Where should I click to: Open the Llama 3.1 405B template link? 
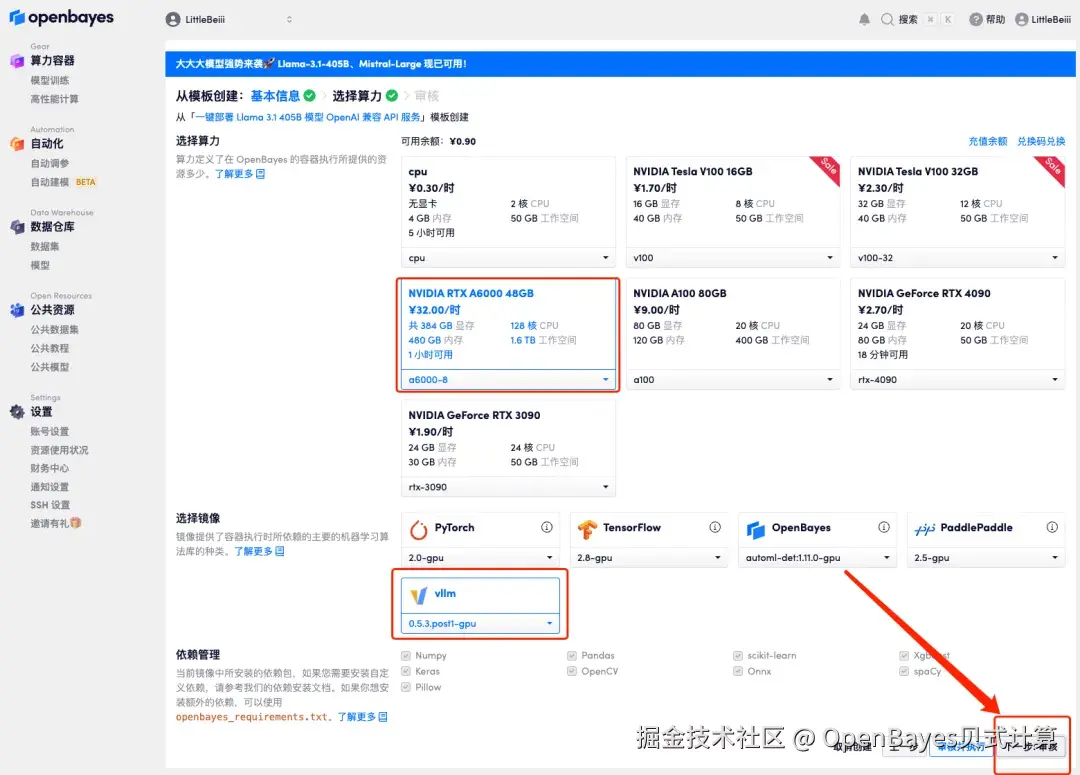pos(307,117)
